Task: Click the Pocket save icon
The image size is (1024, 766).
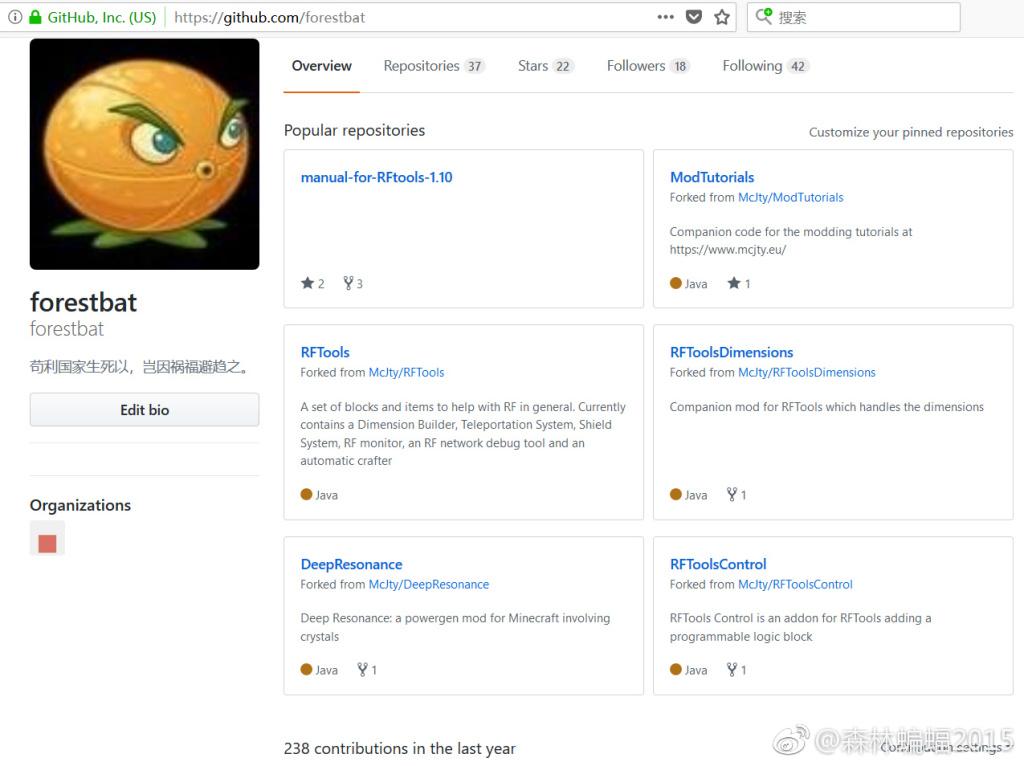Action: [x=694, y=17]
